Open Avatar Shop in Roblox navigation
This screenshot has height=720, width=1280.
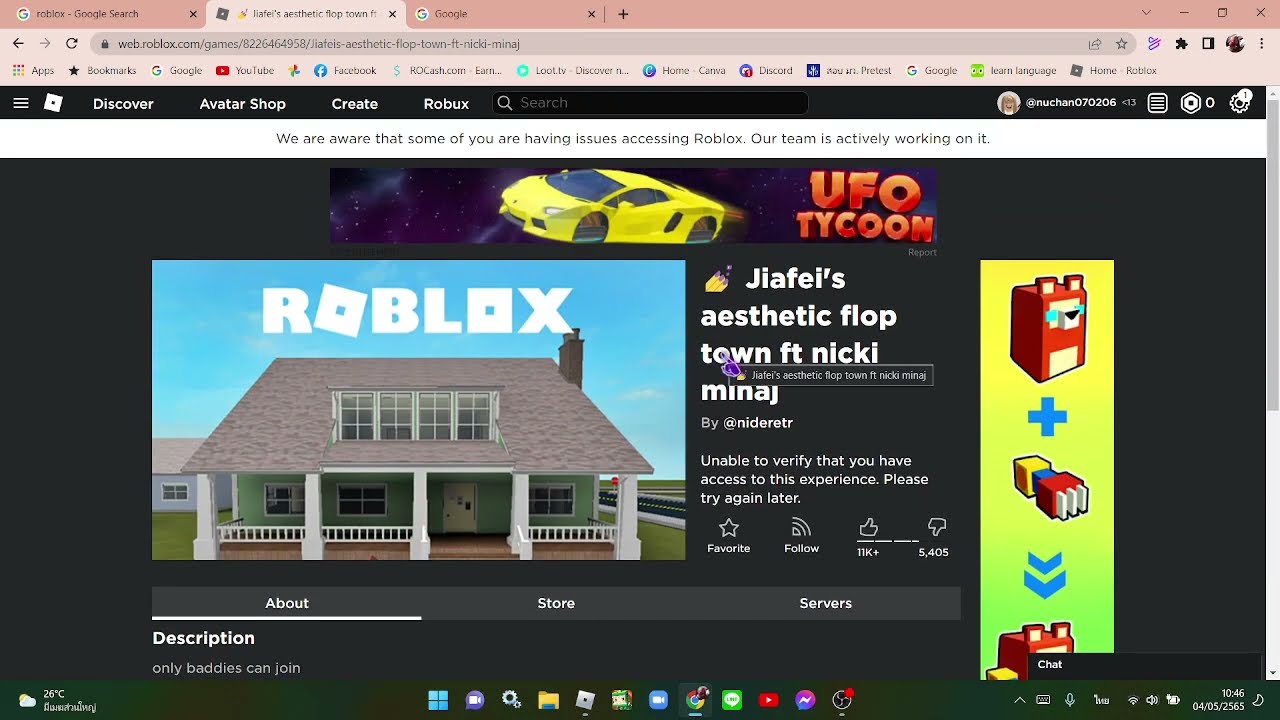coord(242,104)
